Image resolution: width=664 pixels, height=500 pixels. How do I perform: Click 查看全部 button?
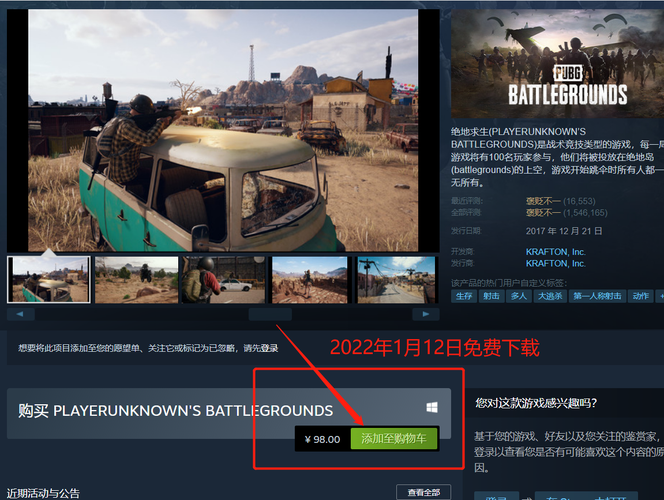tap(423, 492)
